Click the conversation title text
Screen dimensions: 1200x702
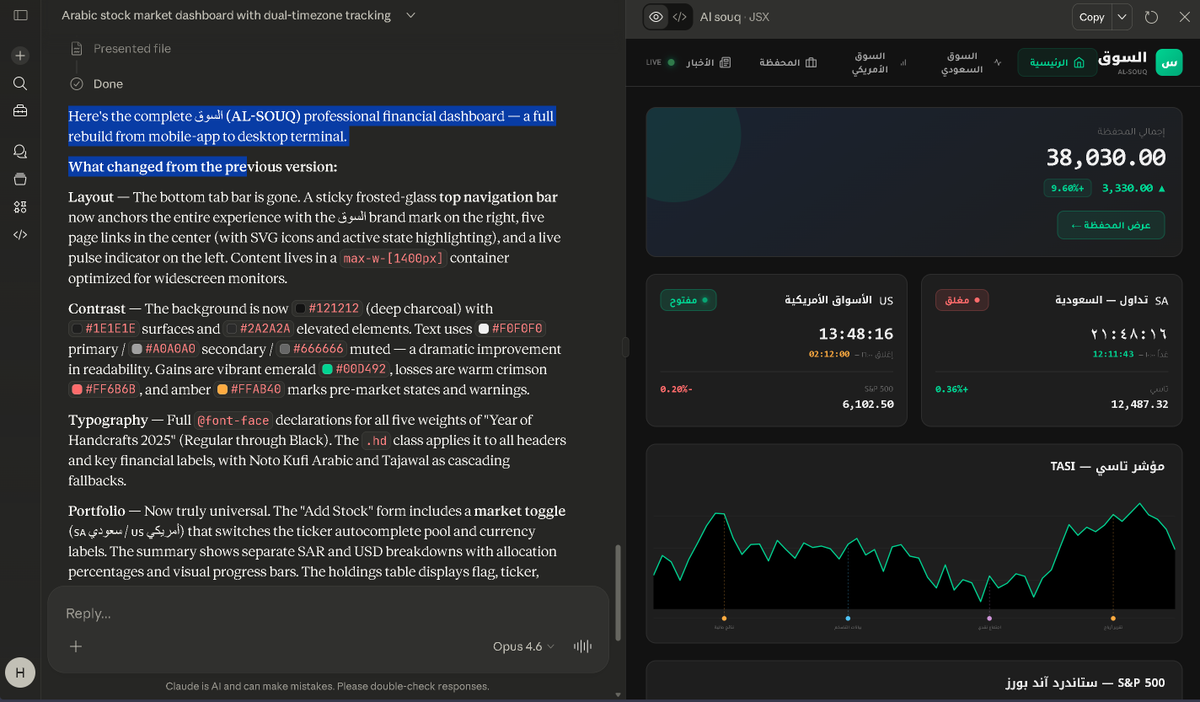pyautogui.click(x=226, y=16)
